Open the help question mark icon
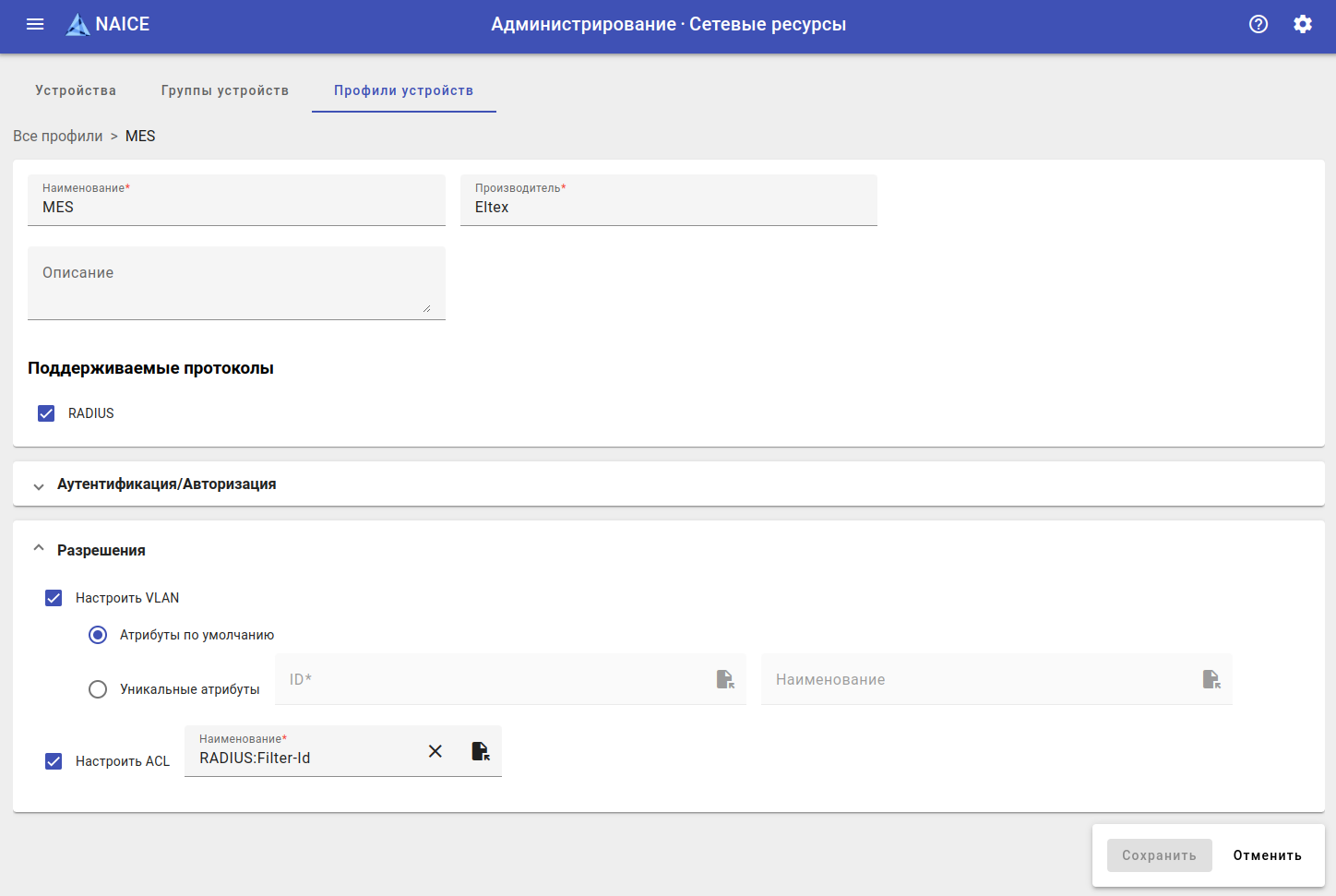This screenshot has width=1336, height=896. 1258,25
